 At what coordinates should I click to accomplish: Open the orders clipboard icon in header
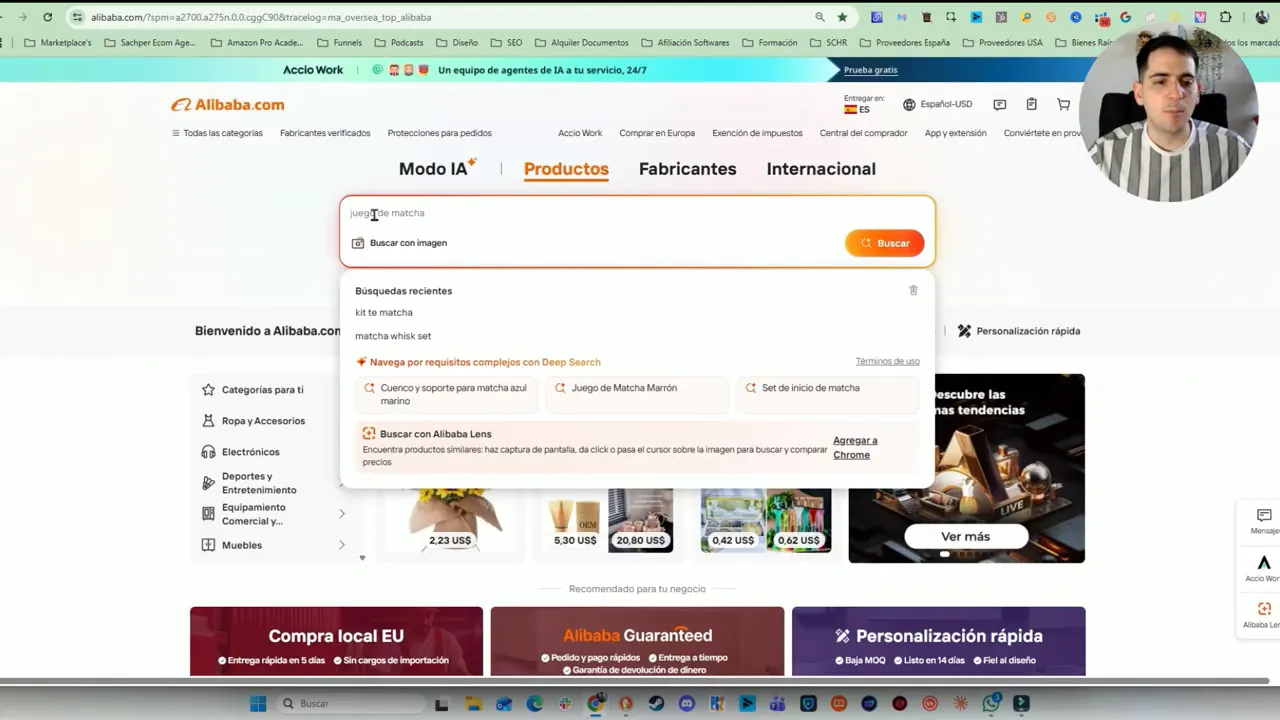click(1031, 104)
